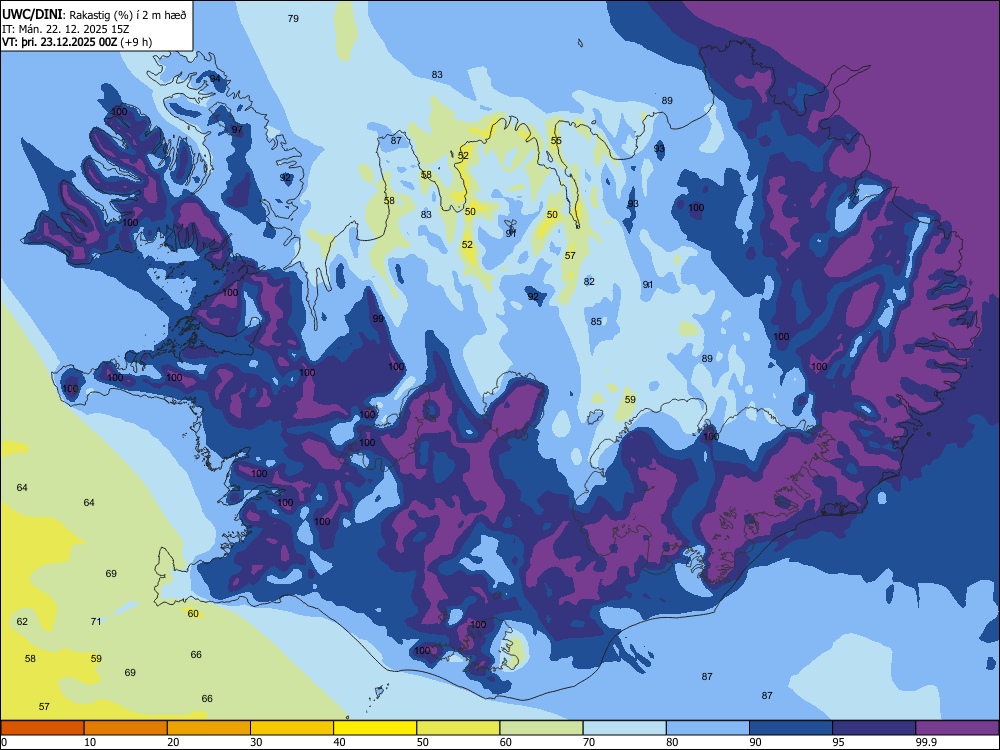Screen dimensions: 1000x750
Task: Select the 60–70 light green legend swatch
Action: pyautogui.click(x=541, y=728)
